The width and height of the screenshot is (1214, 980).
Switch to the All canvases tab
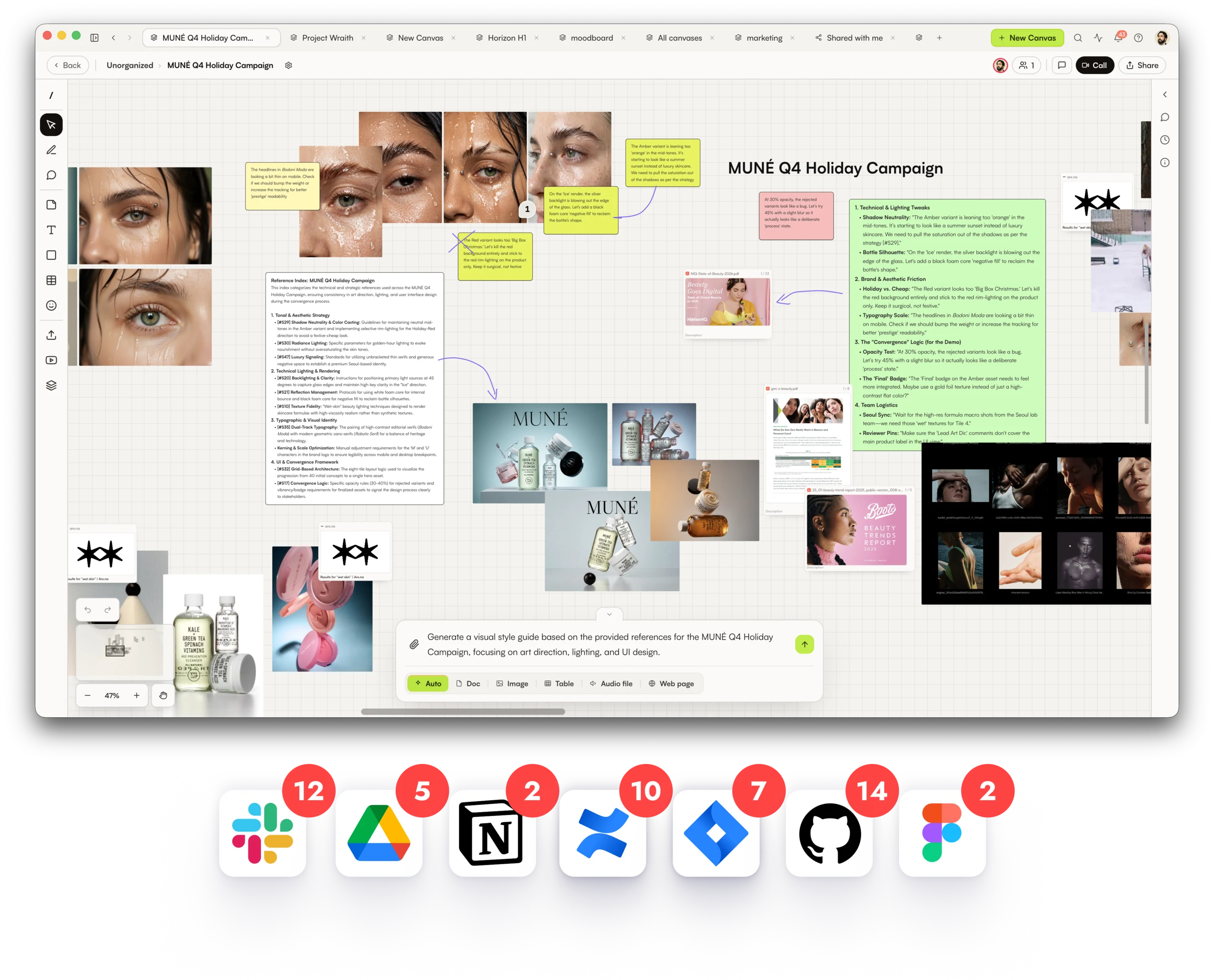click(x=680, y=38)
